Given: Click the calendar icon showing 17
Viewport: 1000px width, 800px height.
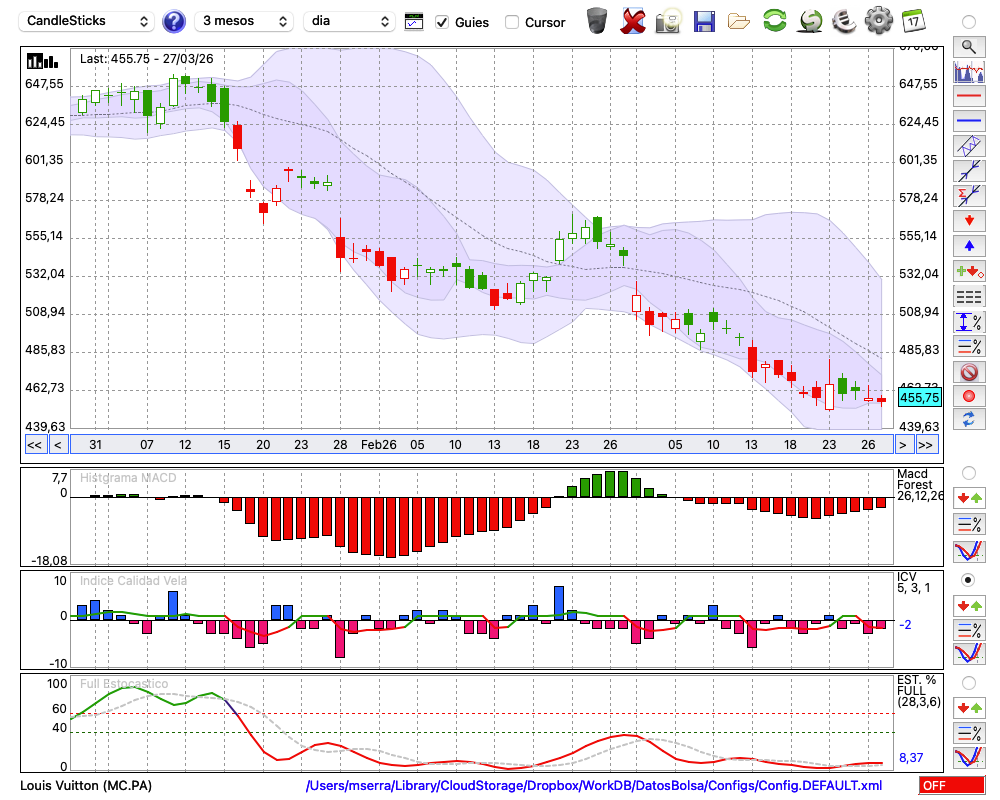Looking at the screenshot, I should (913, 21).
